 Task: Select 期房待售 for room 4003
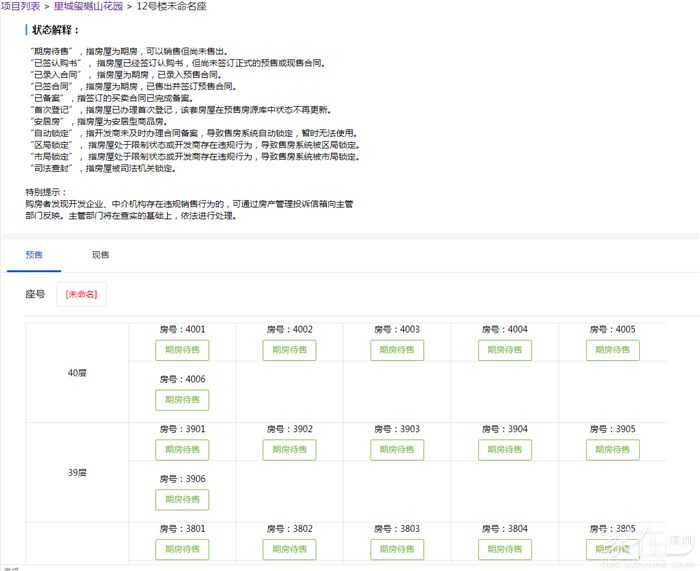pyautogui.click(x=397, y=350)
